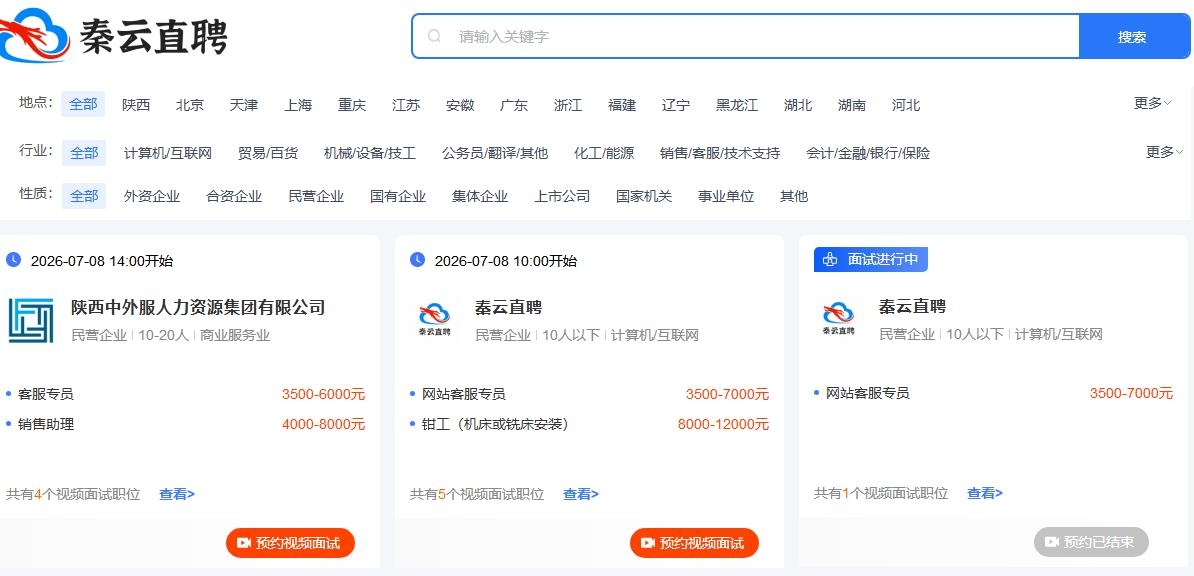Filter industry by 机械/设备/技工
Viewport: 1194px width, 576px height.
pyautogui.click(x=370, y=153)
